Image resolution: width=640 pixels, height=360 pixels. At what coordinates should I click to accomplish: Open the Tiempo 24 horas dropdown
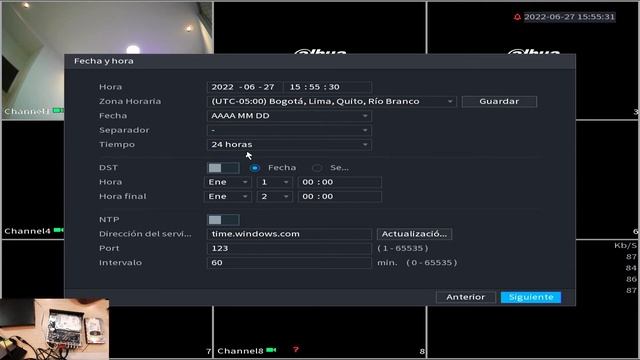click(289, 144)
